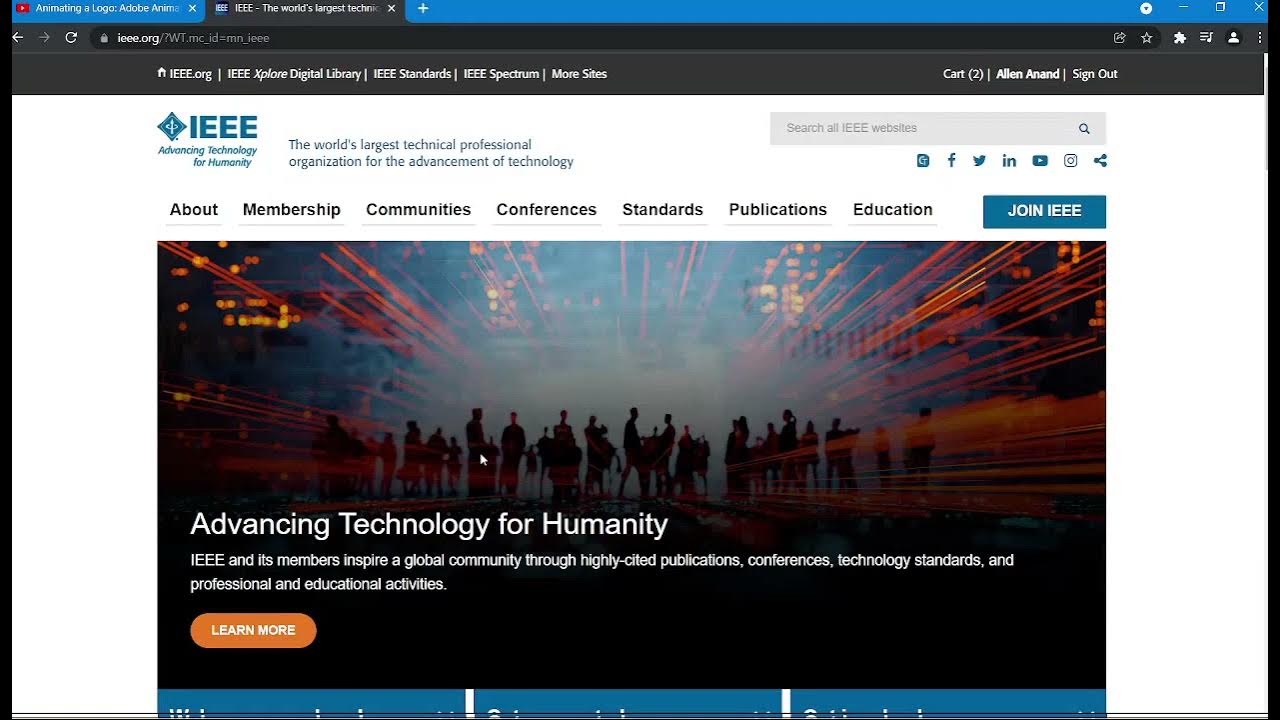Open IEEE Xplore Digital Library link
Screen dimensions: 1280x720
294,74
